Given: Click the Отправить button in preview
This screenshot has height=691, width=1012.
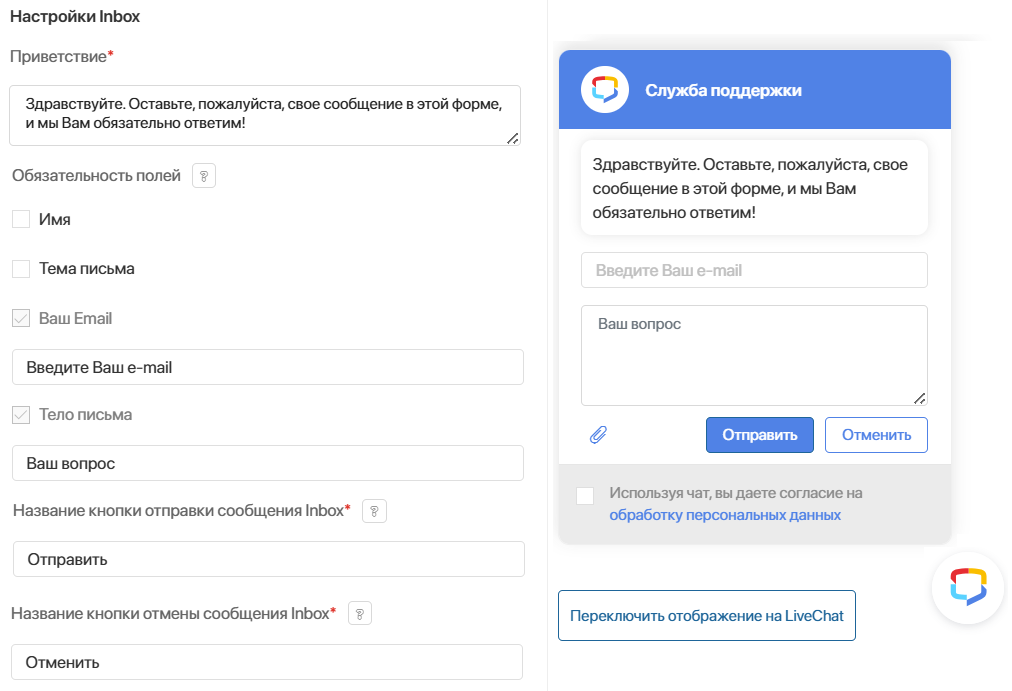Looking at the screenshot, I should pos(760,435).
